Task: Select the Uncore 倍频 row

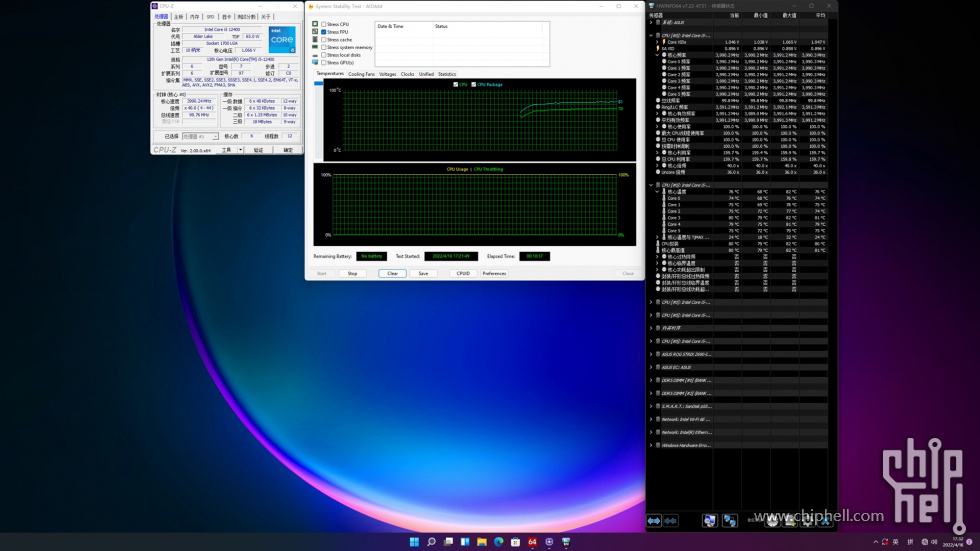Action: [739, 172]
